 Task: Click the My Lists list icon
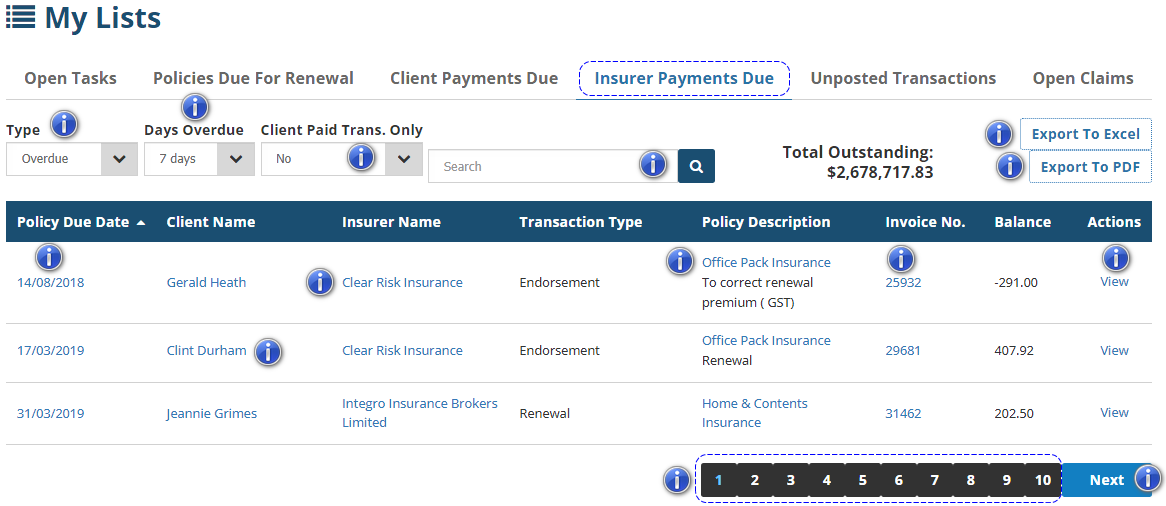(20, 16)
